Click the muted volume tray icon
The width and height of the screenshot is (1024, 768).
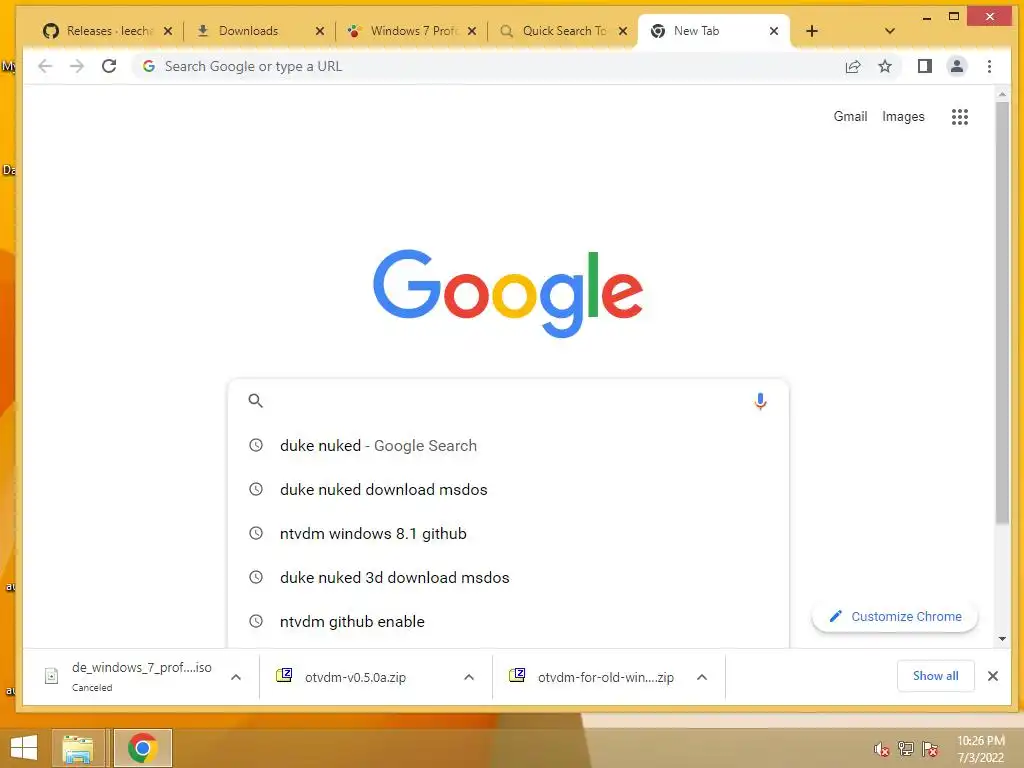coord(882,749)
